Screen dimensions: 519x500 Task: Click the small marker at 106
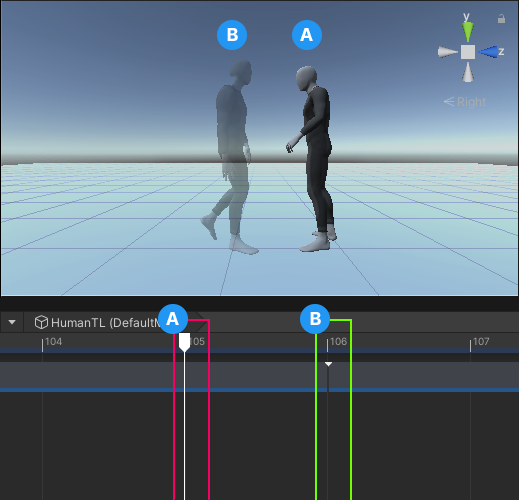pyautogui.click(x=328, y=364)
